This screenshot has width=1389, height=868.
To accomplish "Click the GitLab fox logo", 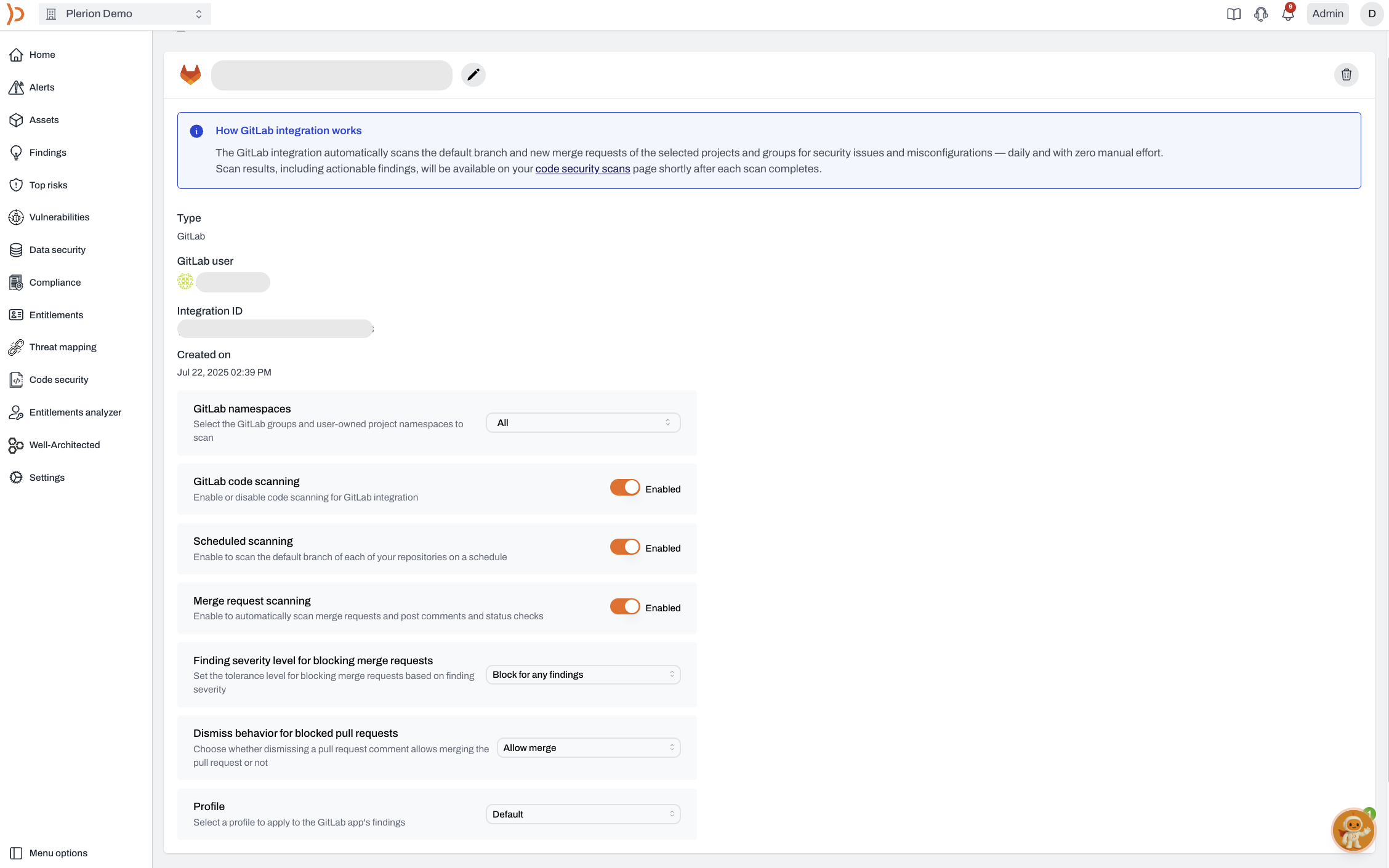I will 190,74.
